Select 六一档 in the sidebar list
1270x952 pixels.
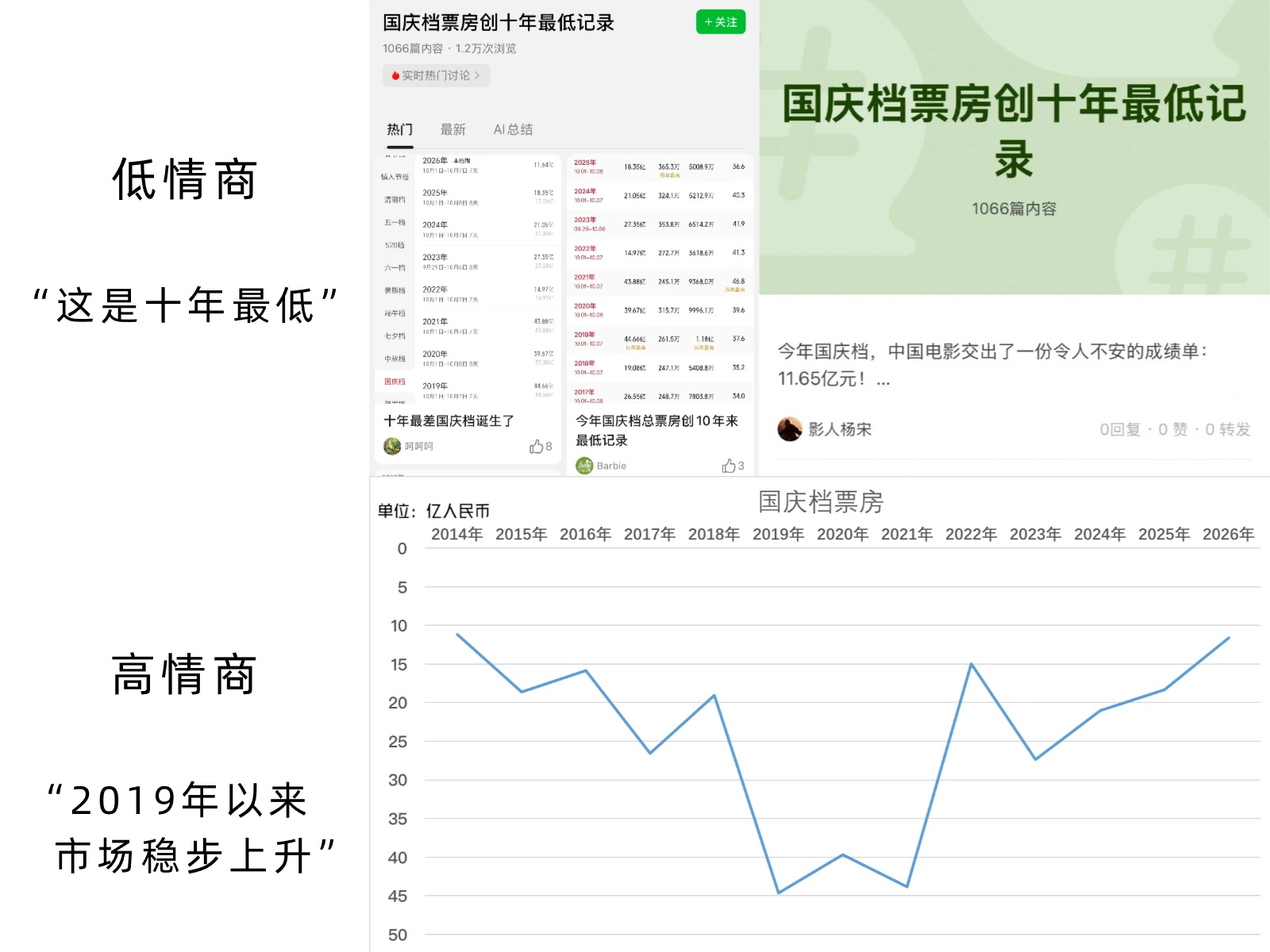pos(394,267)
